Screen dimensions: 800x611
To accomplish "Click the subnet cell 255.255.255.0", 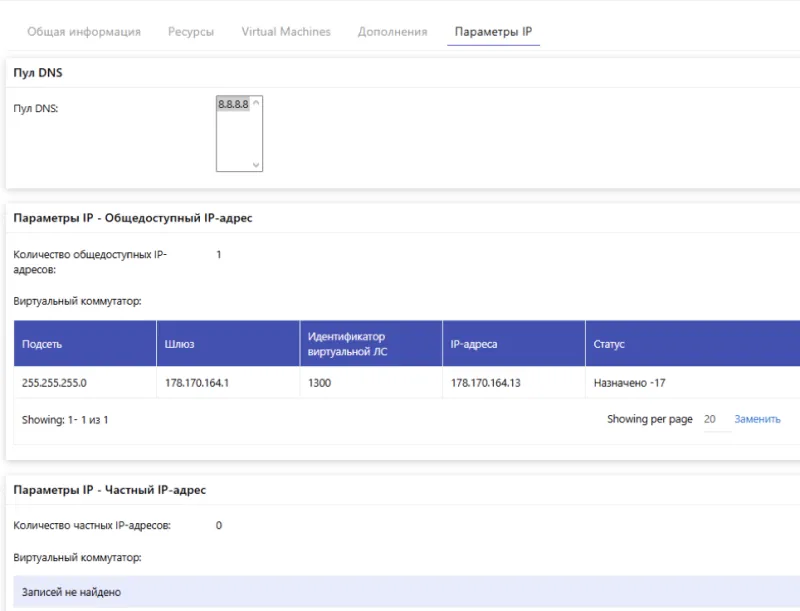I will click(x=54, y=382).
